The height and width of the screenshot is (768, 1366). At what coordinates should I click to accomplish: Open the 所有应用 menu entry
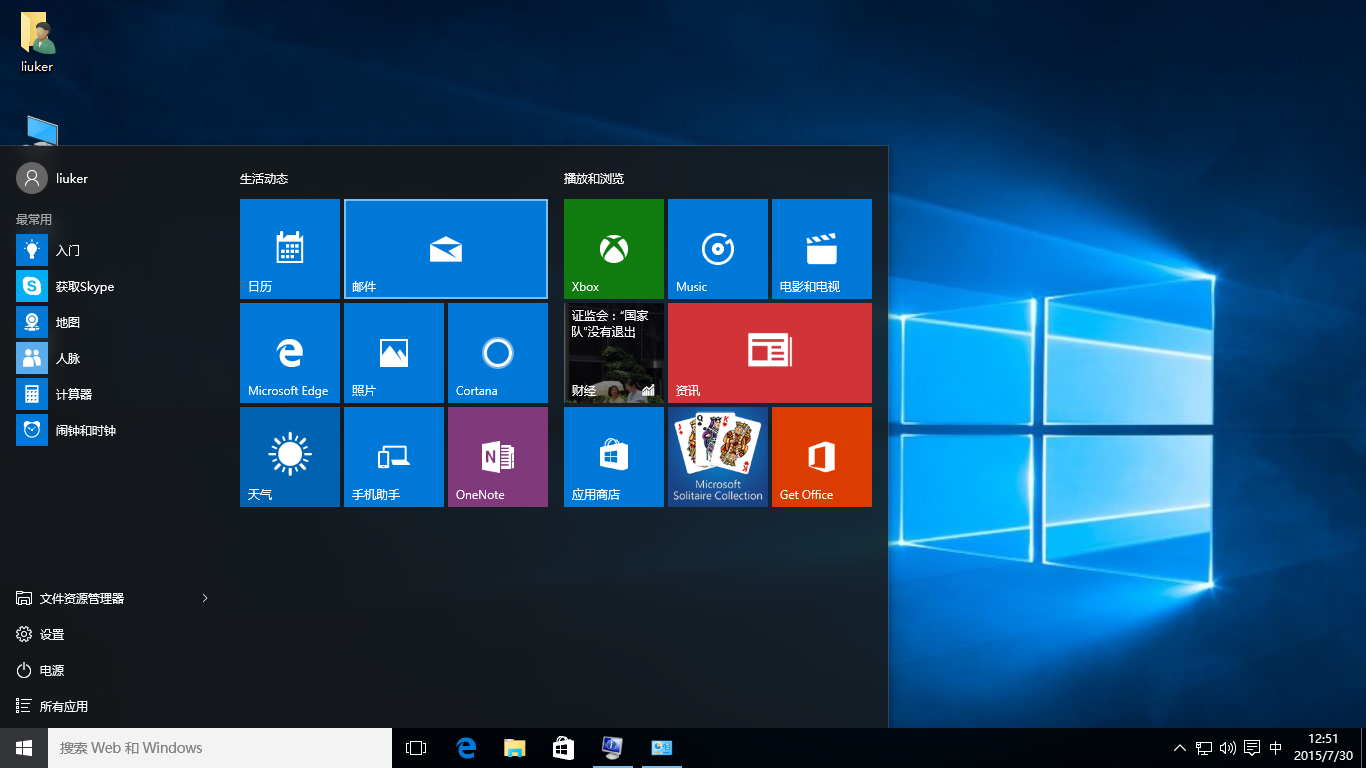[x=72, y=706]
